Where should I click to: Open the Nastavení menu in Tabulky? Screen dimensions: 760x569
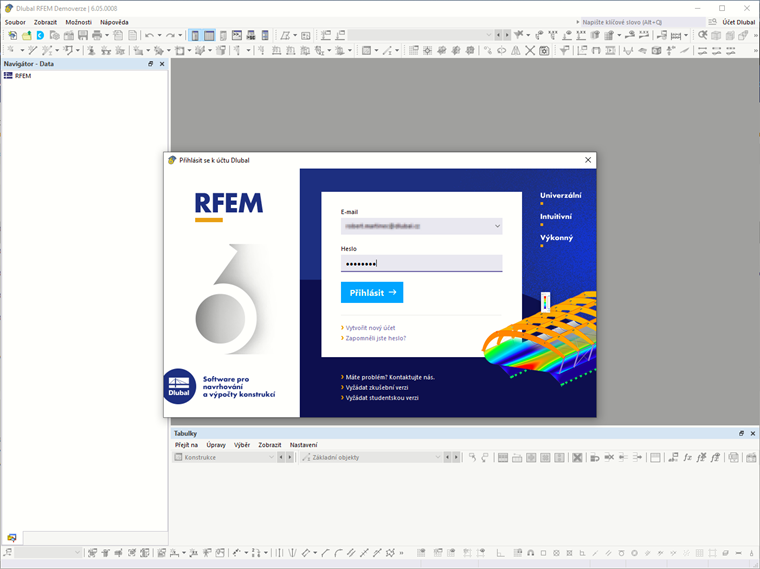click(303, 444)
